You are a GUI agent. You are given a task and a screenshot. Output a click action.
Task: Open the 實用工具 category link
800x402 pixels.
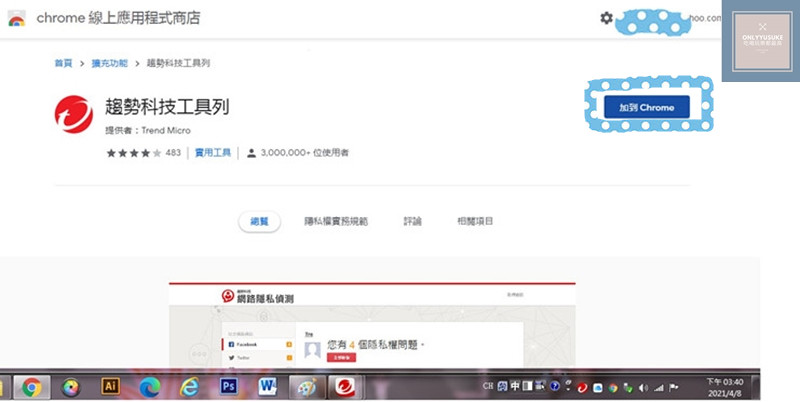pyautogui.click(x=213, y=153)
